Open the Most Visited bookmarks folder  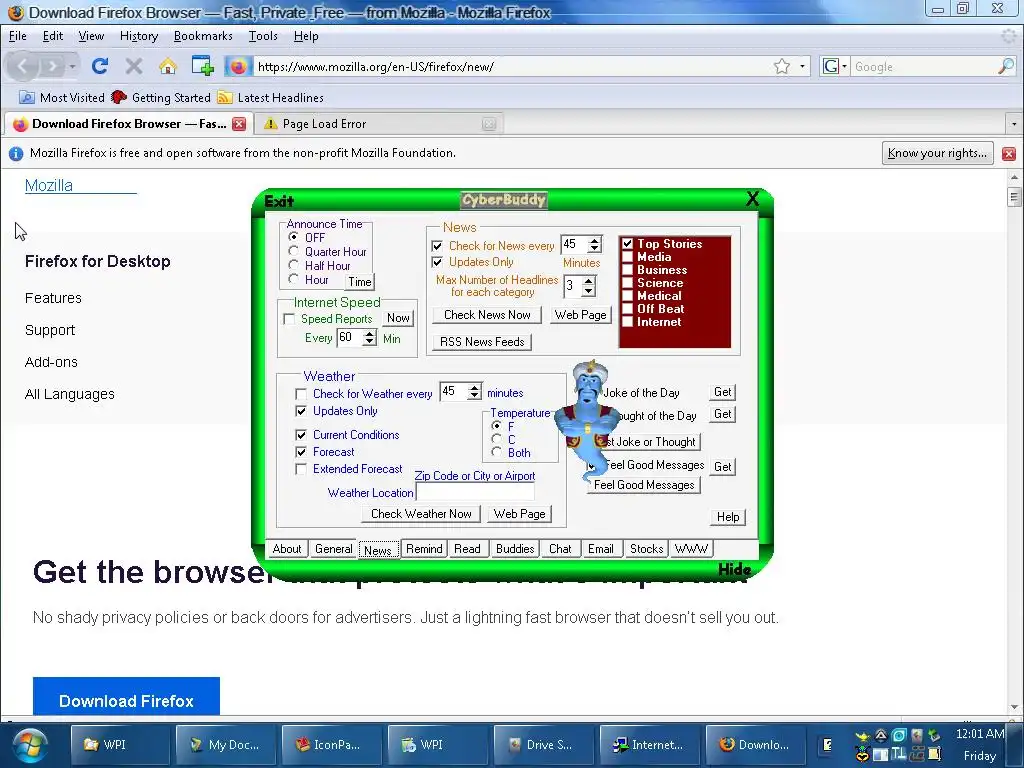(62, 97)
